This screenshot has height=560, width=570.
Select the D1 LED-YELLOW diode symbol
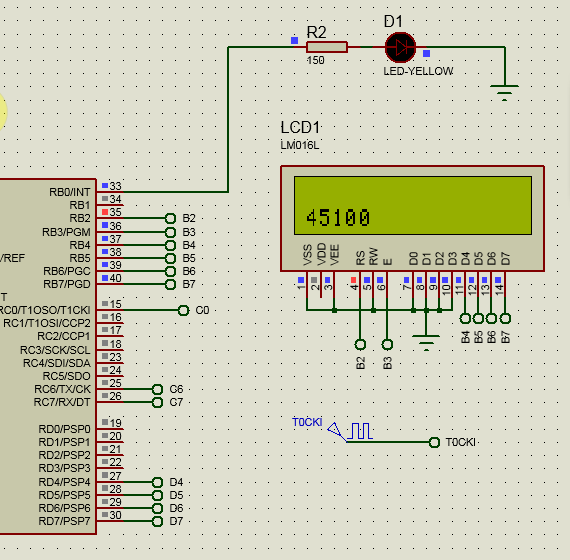[x=400, y=47]
